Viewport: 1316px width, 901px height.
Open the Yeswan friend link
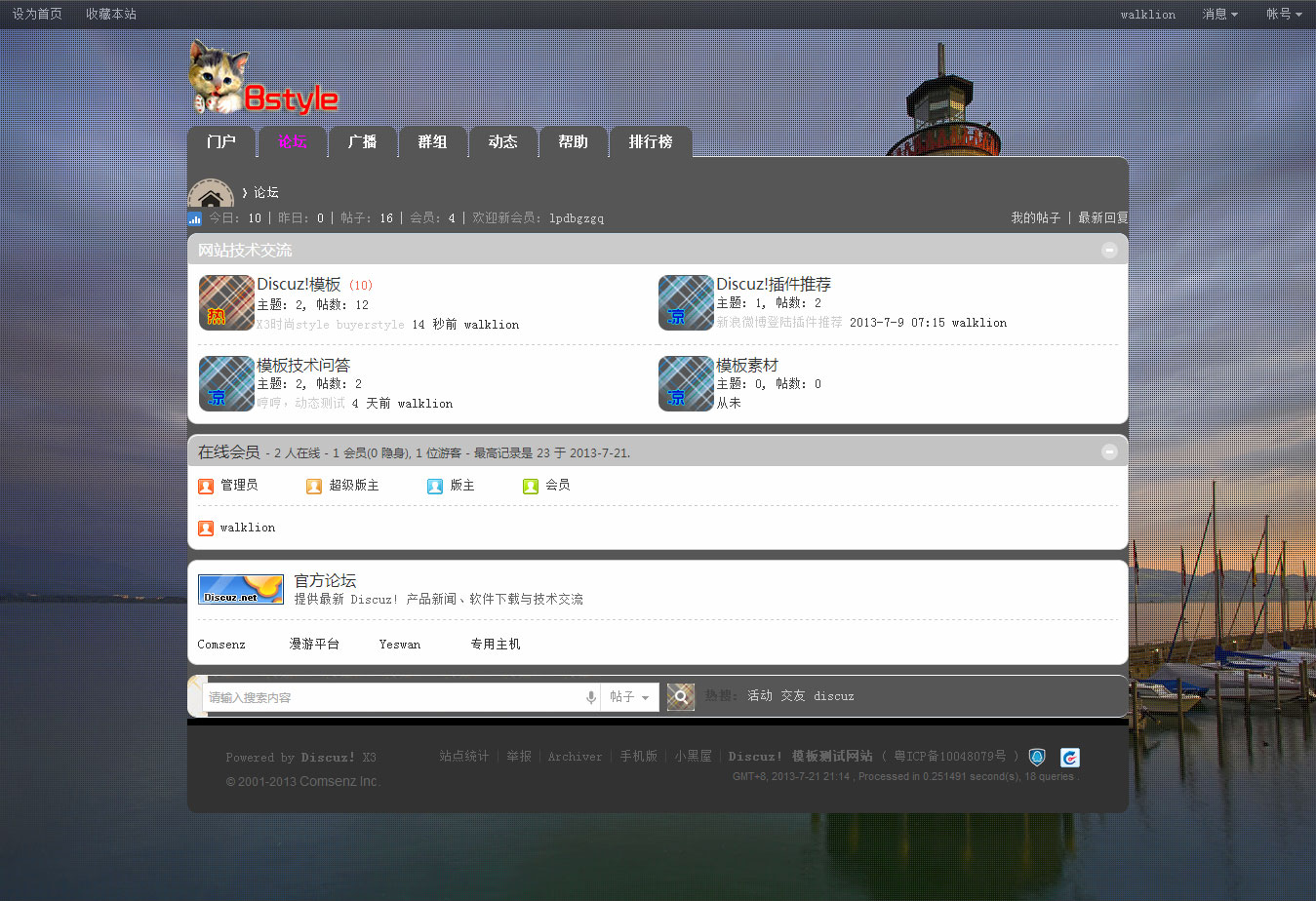(x=400, y=645)
